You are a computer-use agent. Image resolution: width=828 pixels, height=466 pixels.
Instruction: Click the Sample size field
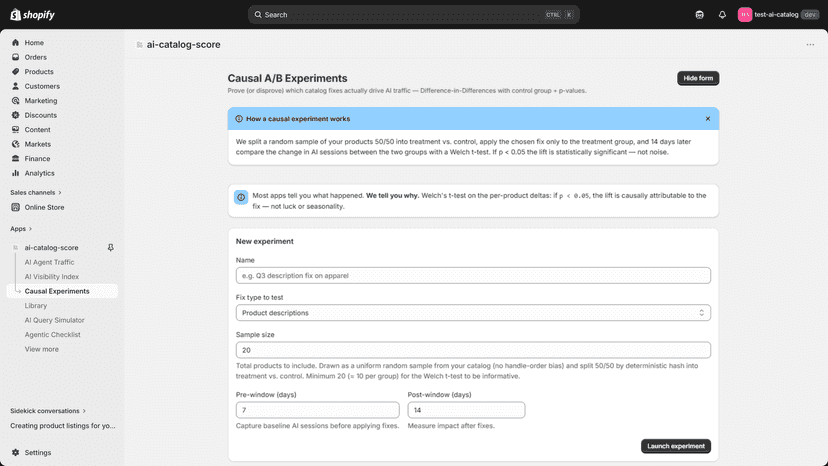tap(473, 350)
